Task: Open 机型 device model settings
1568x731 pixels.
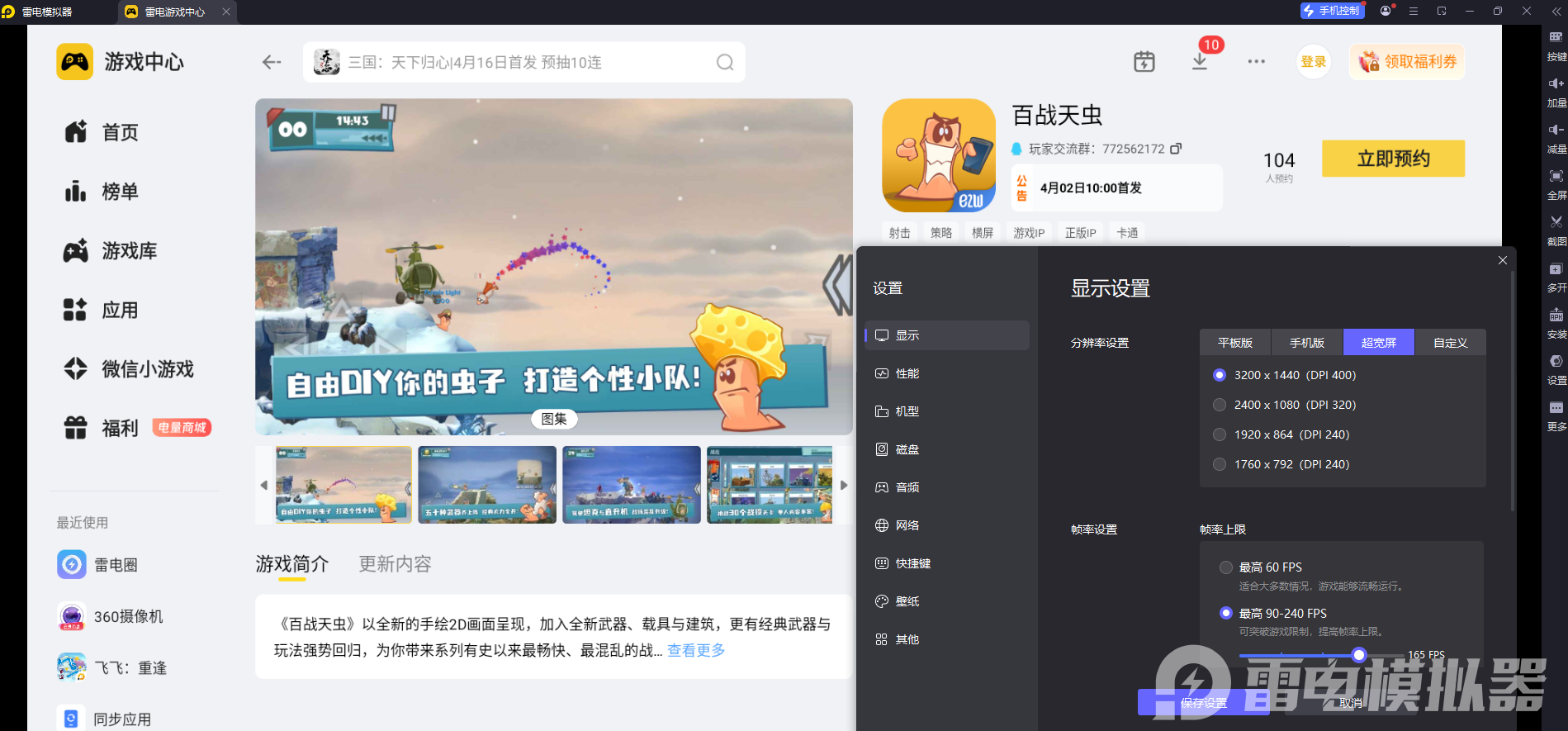Action: point(947,411)
